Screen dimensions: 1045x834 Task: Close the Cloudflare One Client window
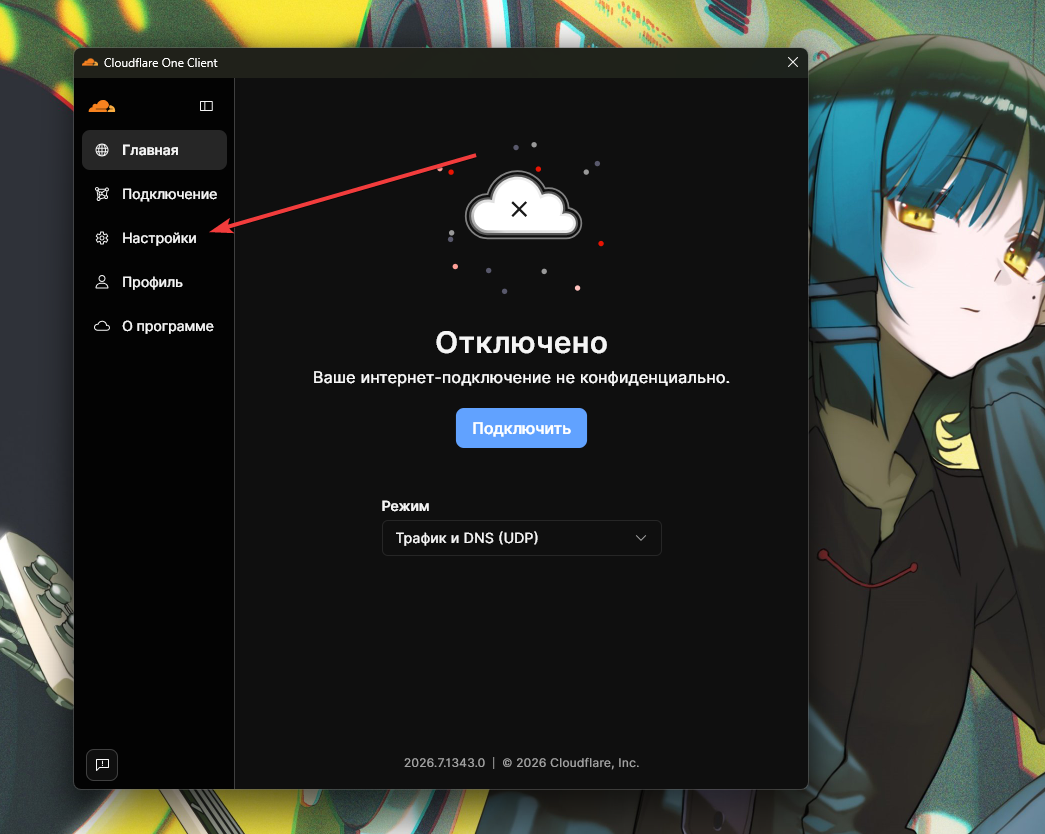click(792, 62)
